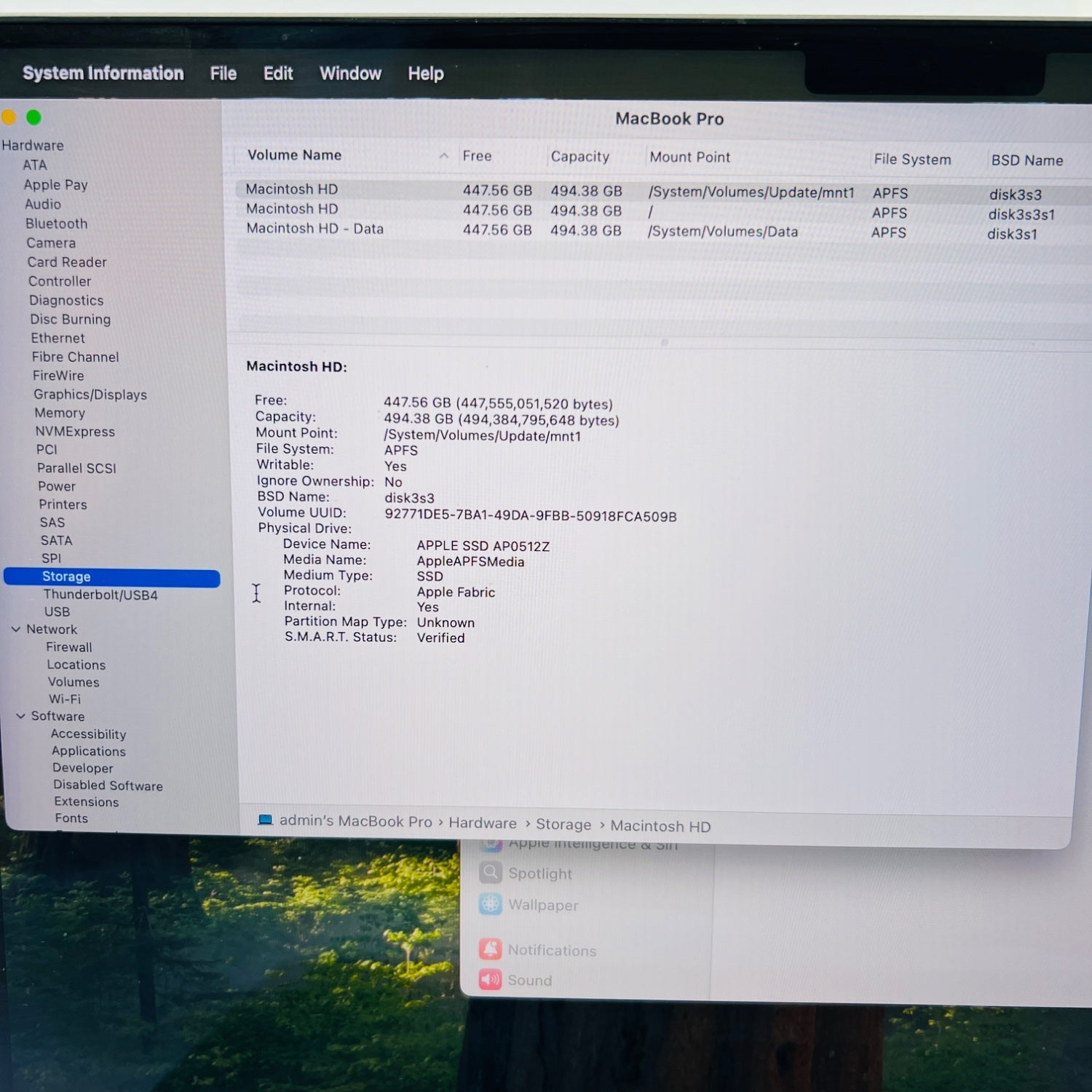Toggle sort arrow on Volume Name column

[x=443, y=156]
